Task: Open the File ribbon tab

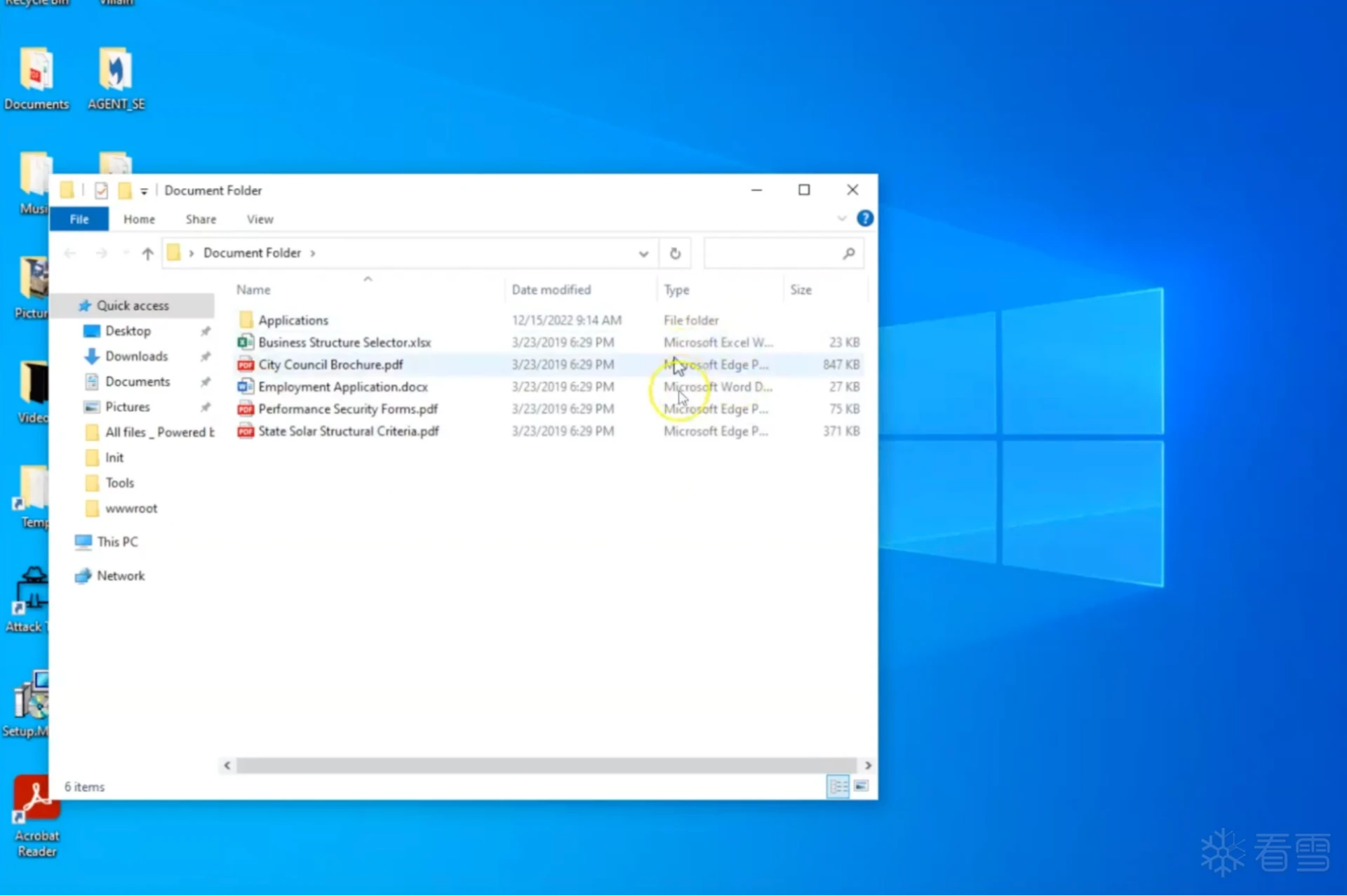Action: point(79,219)
